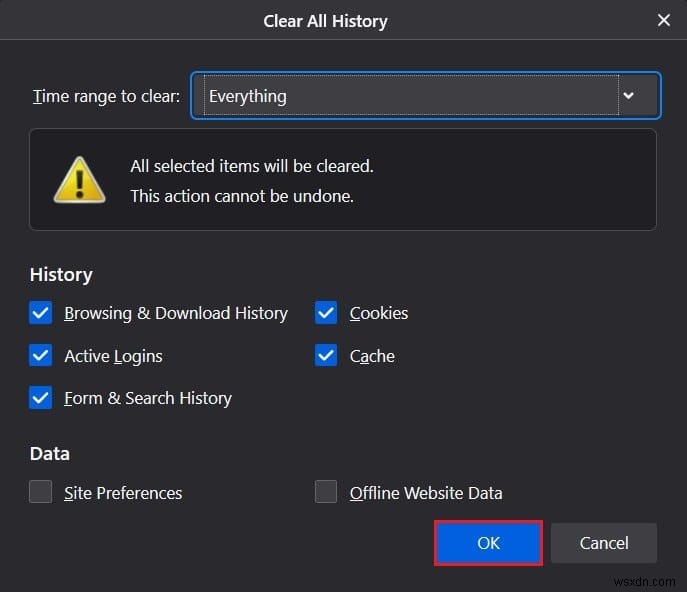Toggle the Form & Search History checkbox

tap(41, 398)
